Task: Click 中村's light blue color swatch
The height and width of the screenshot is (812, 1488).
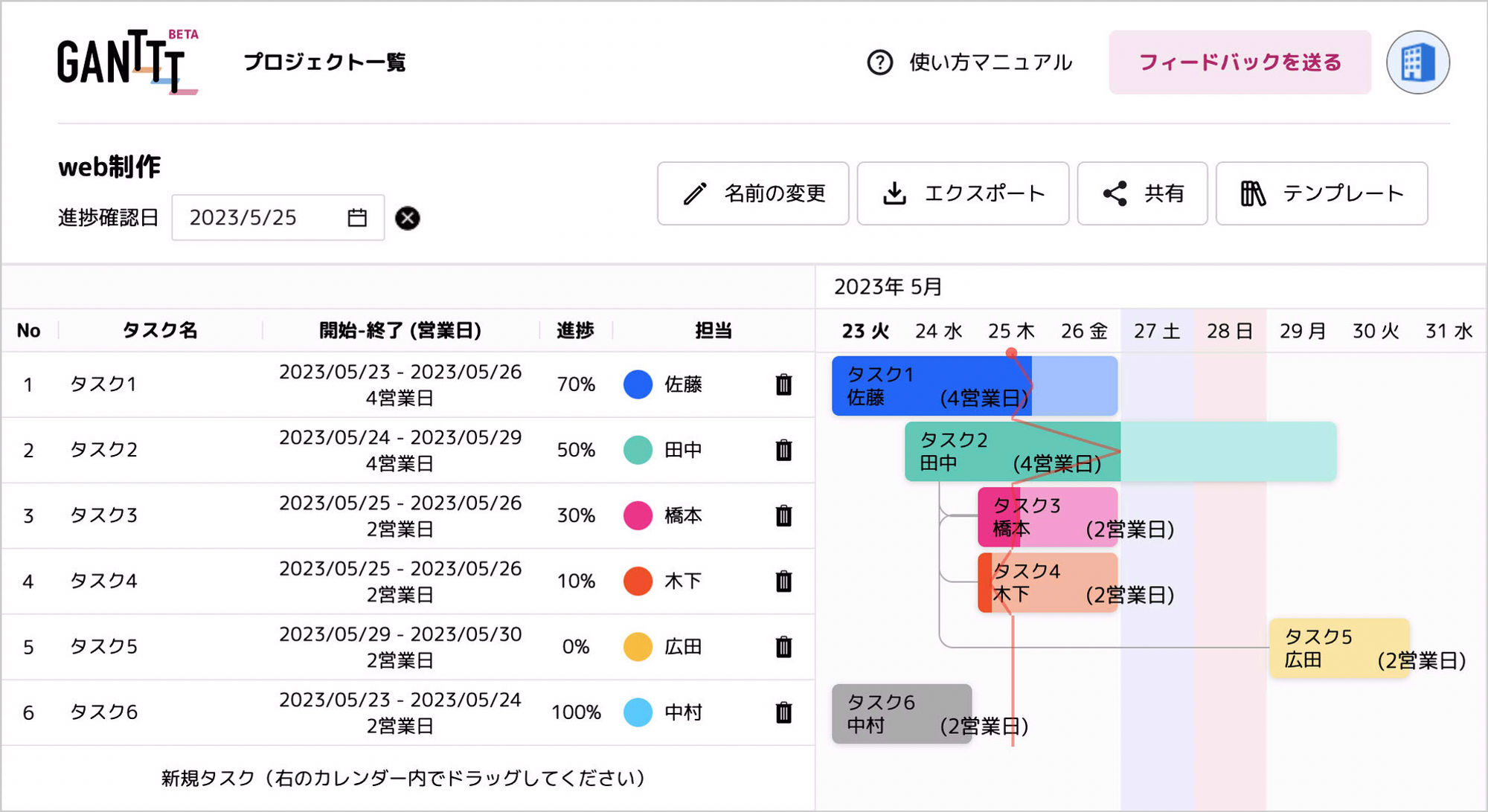Action: [x=638, y=712]
